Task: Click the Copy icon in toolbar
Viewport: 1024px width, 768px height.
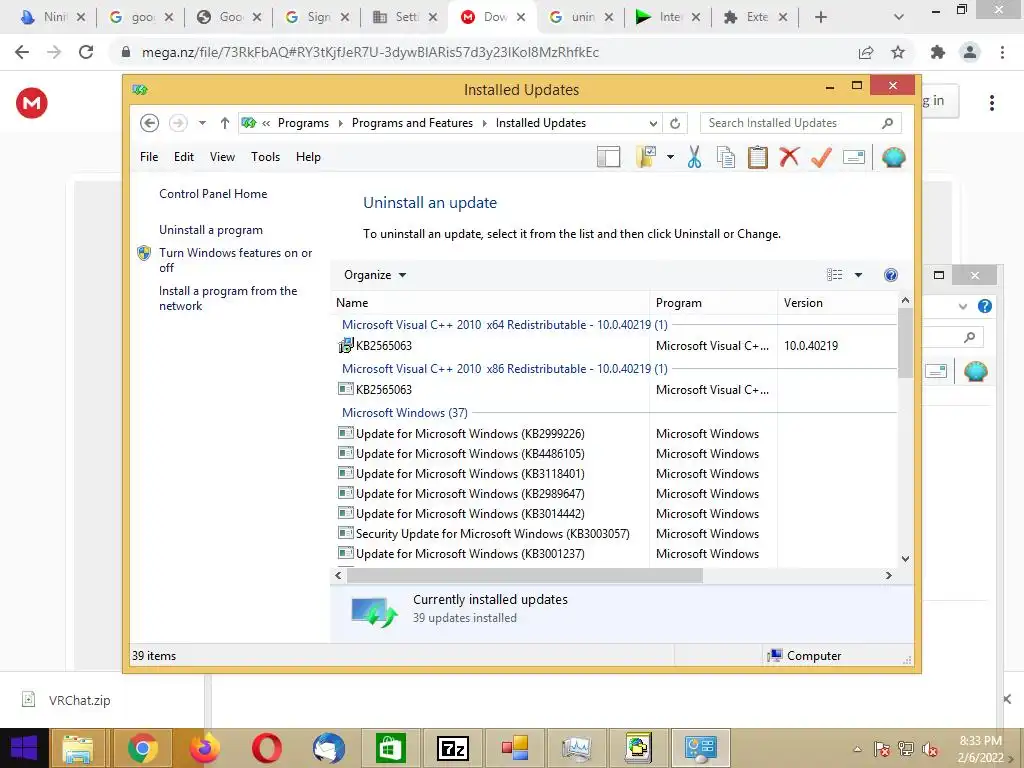Action: click(x=726, y=157)
